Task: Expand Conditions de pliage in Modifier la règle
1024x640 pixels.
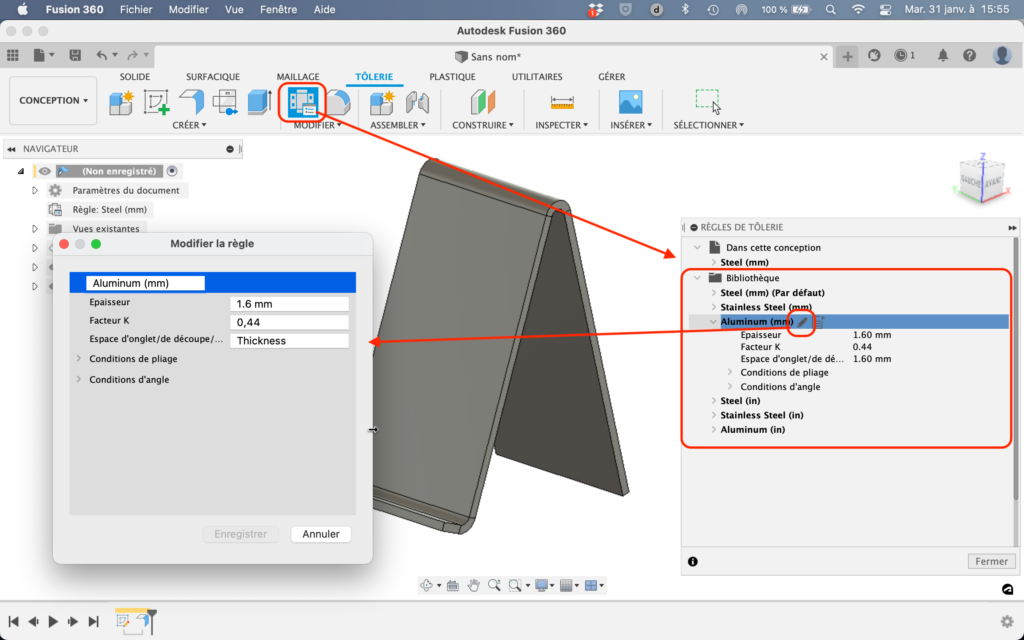Action: [x=79, y=359]
